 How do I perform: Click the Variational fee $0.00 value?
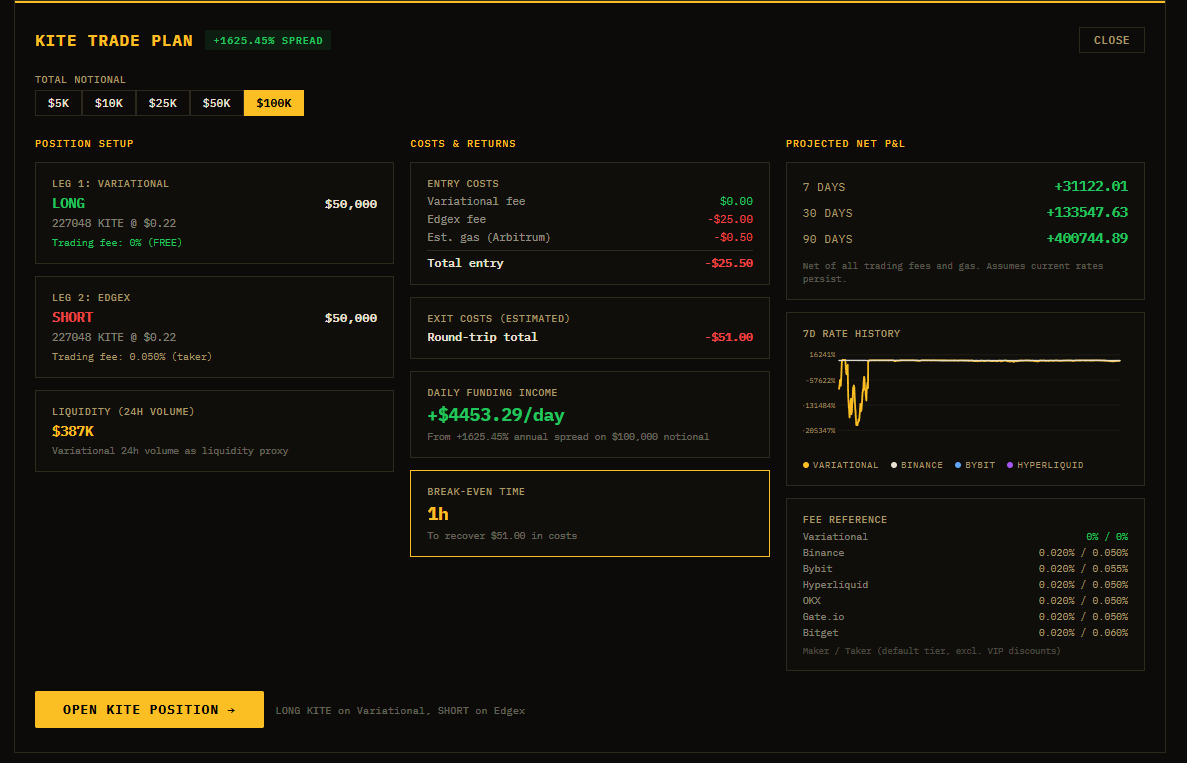click(737, 201)
